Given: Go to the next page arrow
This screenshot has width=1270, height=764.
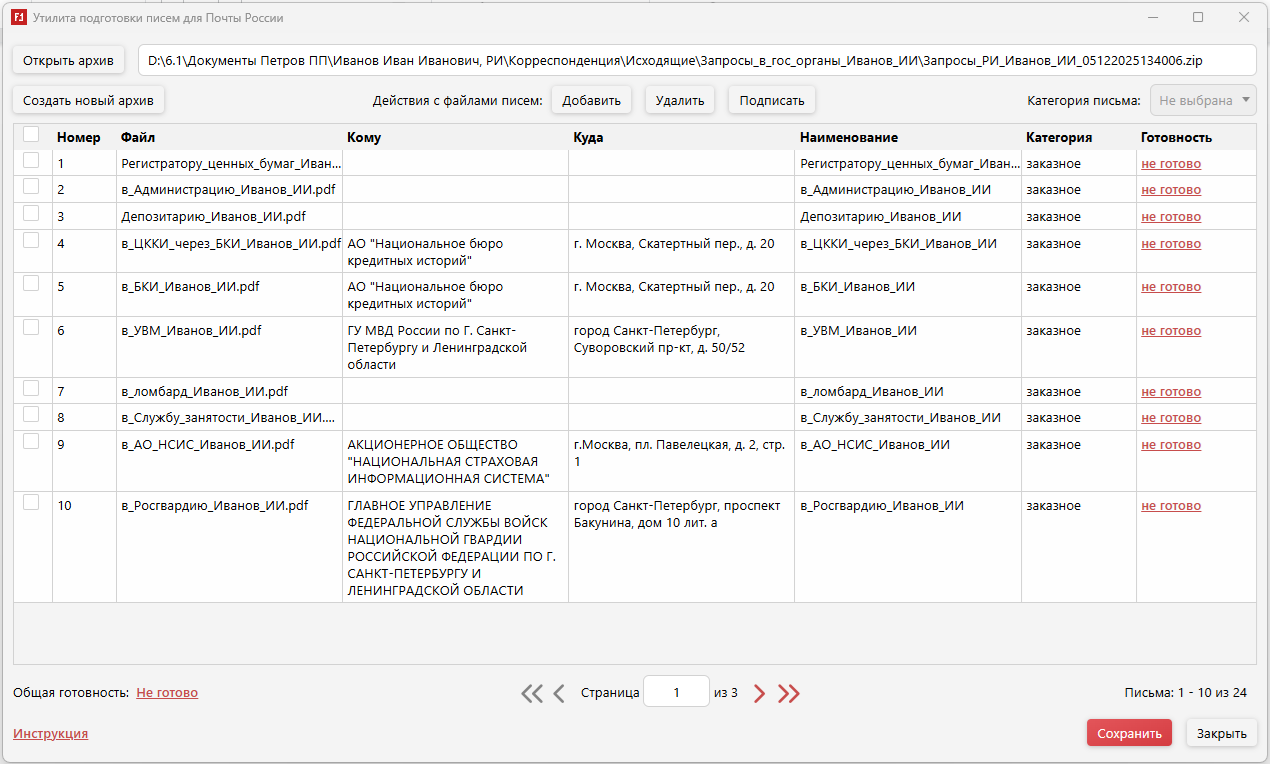Looking at the screenshot, I should coord(759,693).
